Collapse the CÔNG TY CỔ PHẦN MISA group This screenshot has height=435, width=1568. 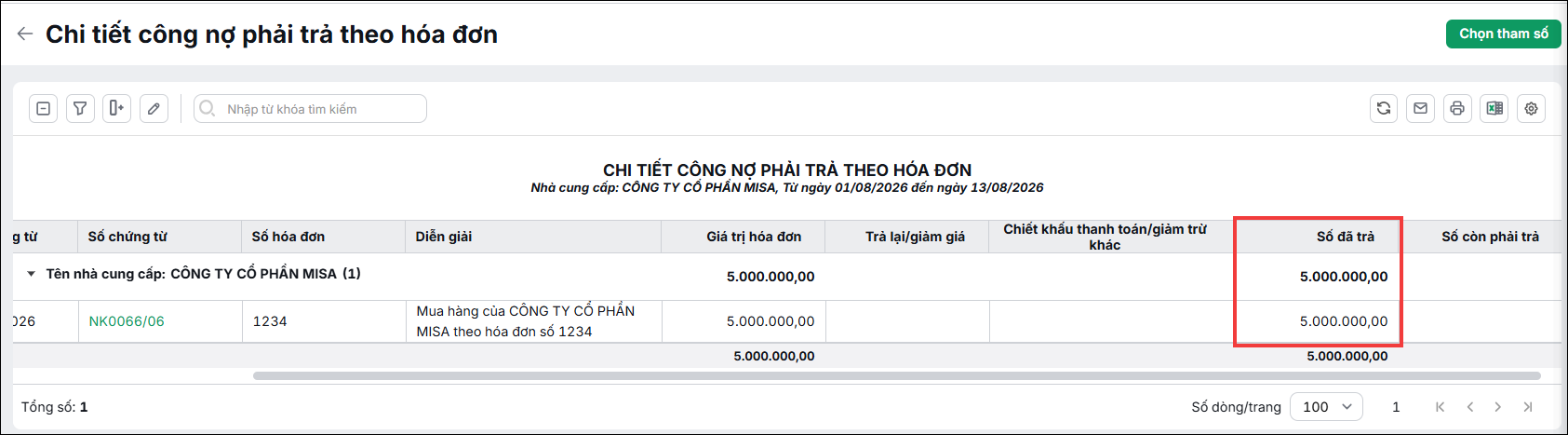(31, 274)
